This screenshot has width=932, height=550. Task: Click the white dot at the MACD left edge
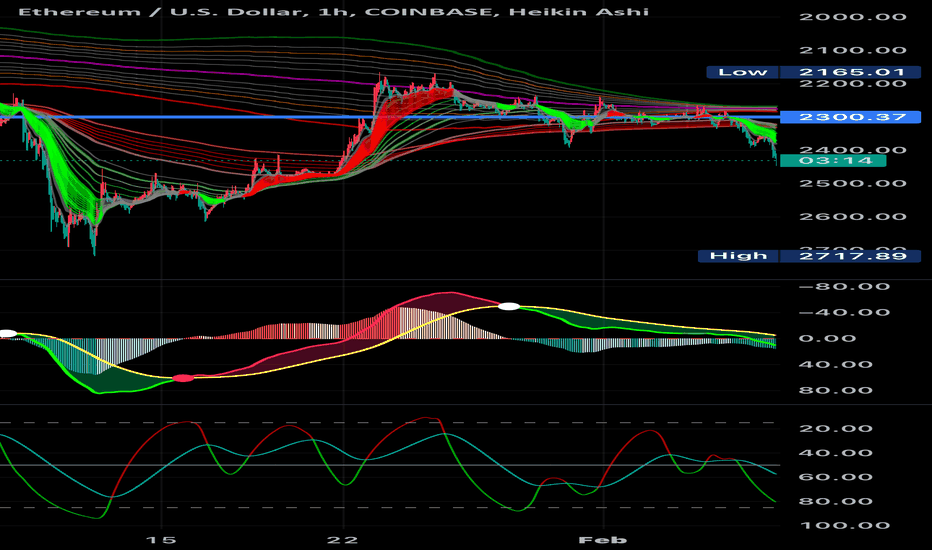6,333
